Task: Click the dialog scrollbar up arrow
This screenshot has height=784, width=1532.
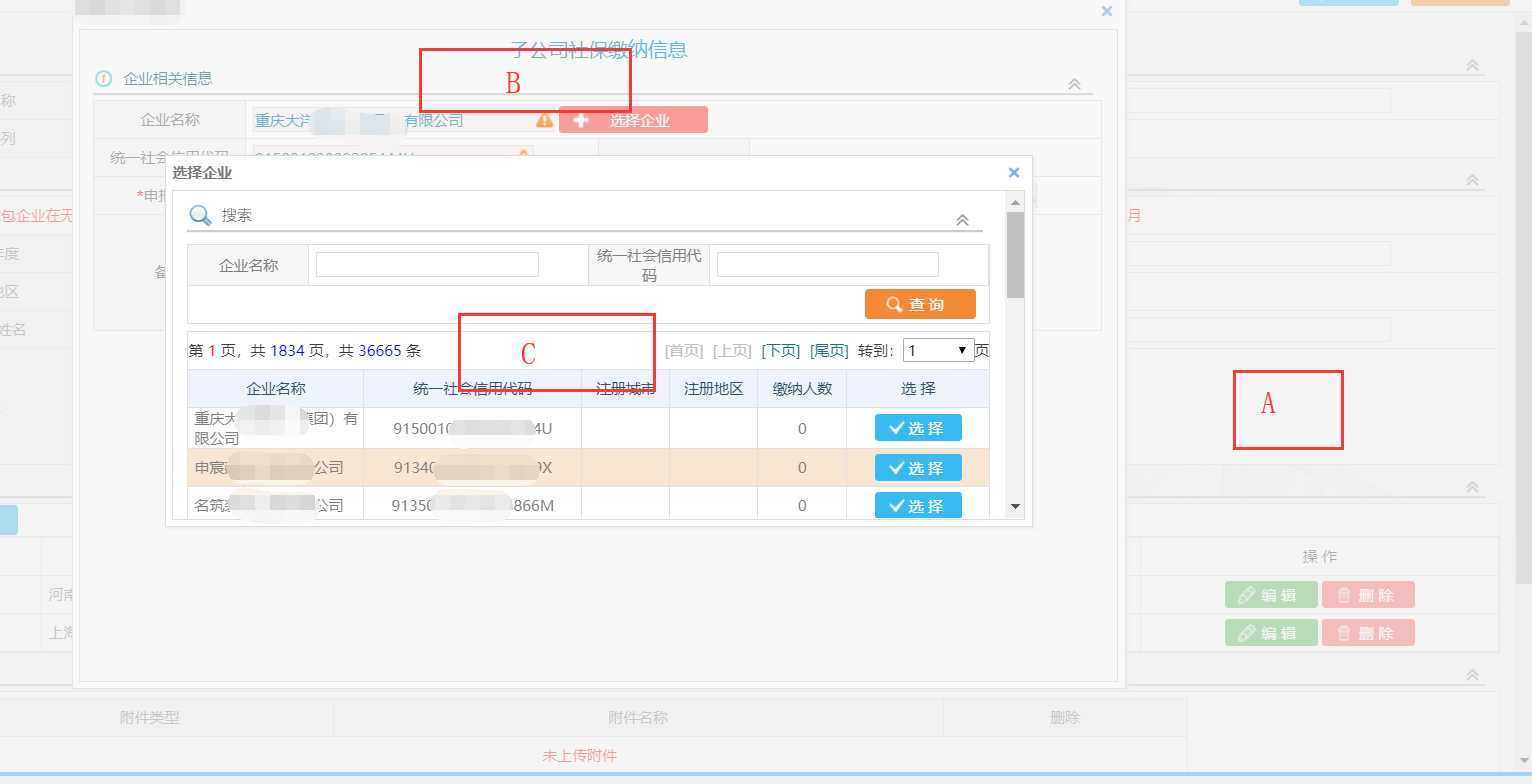Action: [x=1016, y=202]
